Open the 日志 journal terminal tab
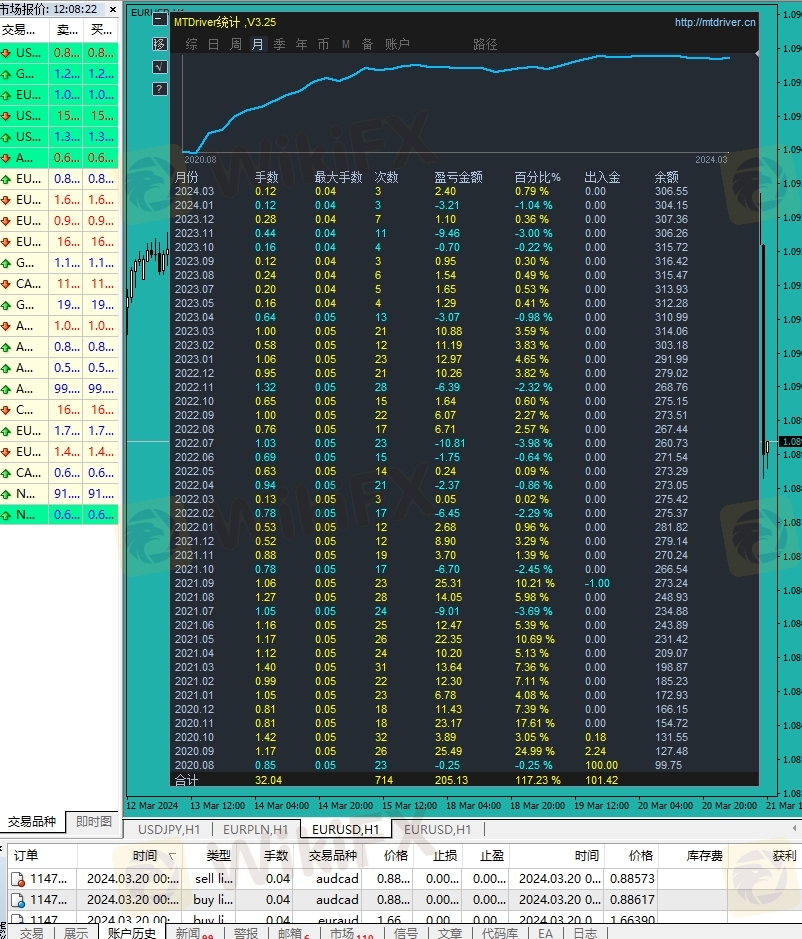This screenshot has width=802, height=939. tap(585, 933)
